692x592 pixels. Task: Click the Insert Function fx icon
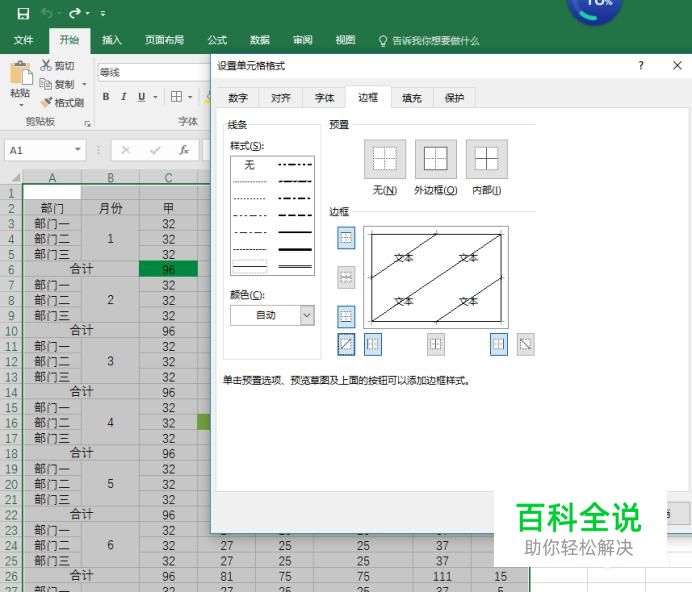(x=184, y=150)
